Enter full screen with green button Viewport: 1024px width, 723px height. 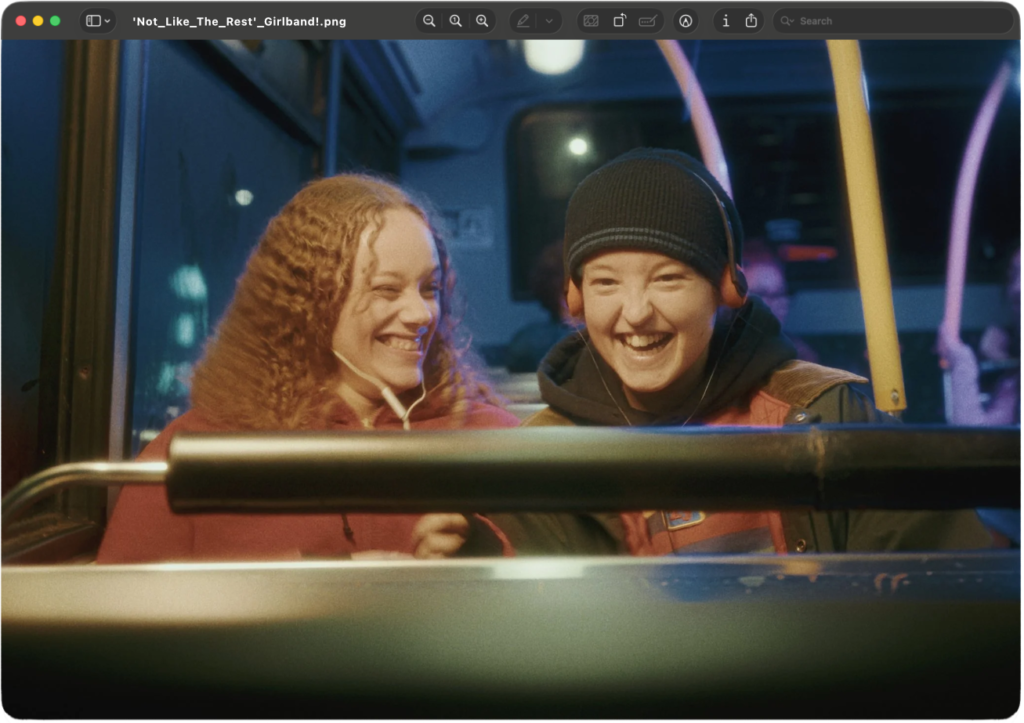coord(55,21)
